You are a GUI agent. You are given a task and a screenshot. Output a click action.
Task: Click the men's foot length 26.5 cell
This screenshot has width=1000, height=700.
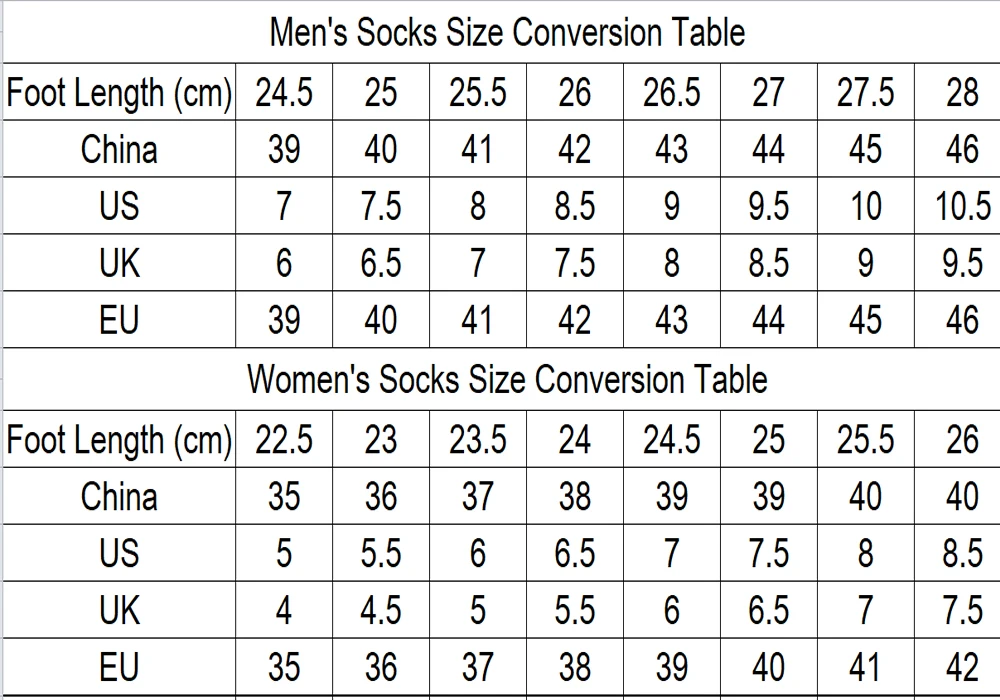click(x=672, y=92)
